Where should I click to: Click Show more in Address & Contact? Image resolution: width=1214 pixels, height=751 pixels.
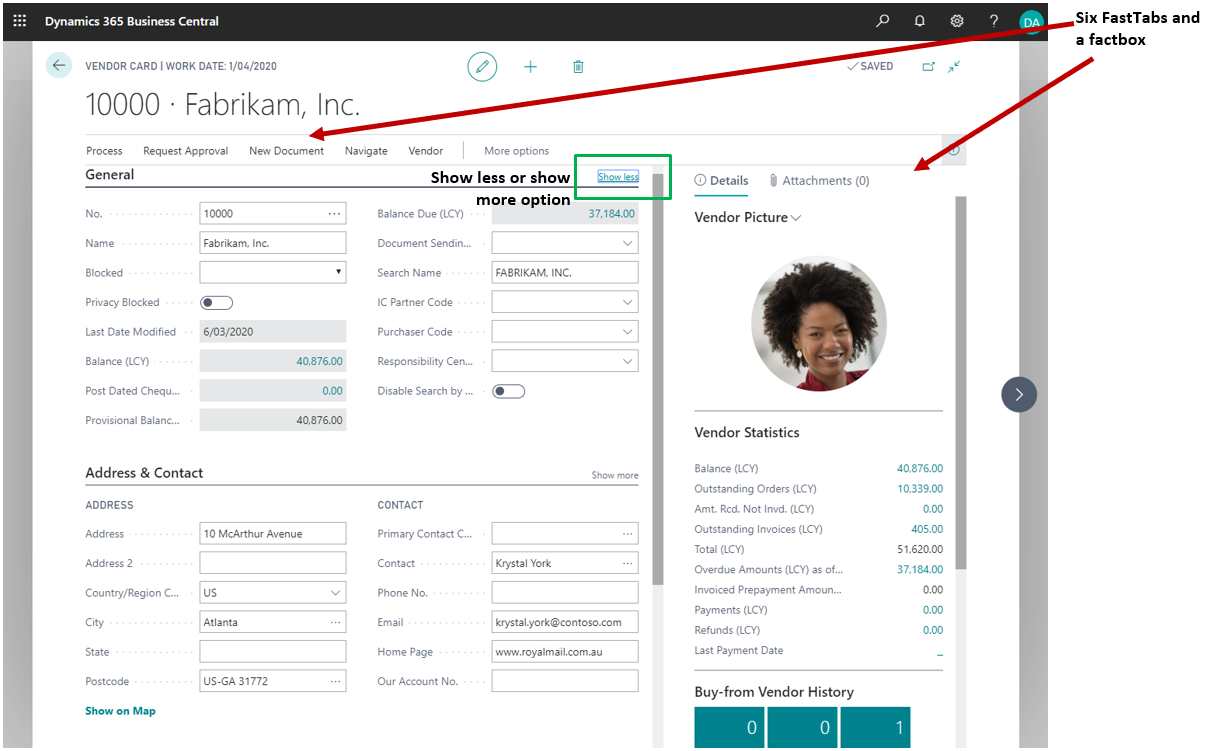(x=614, y=475)
